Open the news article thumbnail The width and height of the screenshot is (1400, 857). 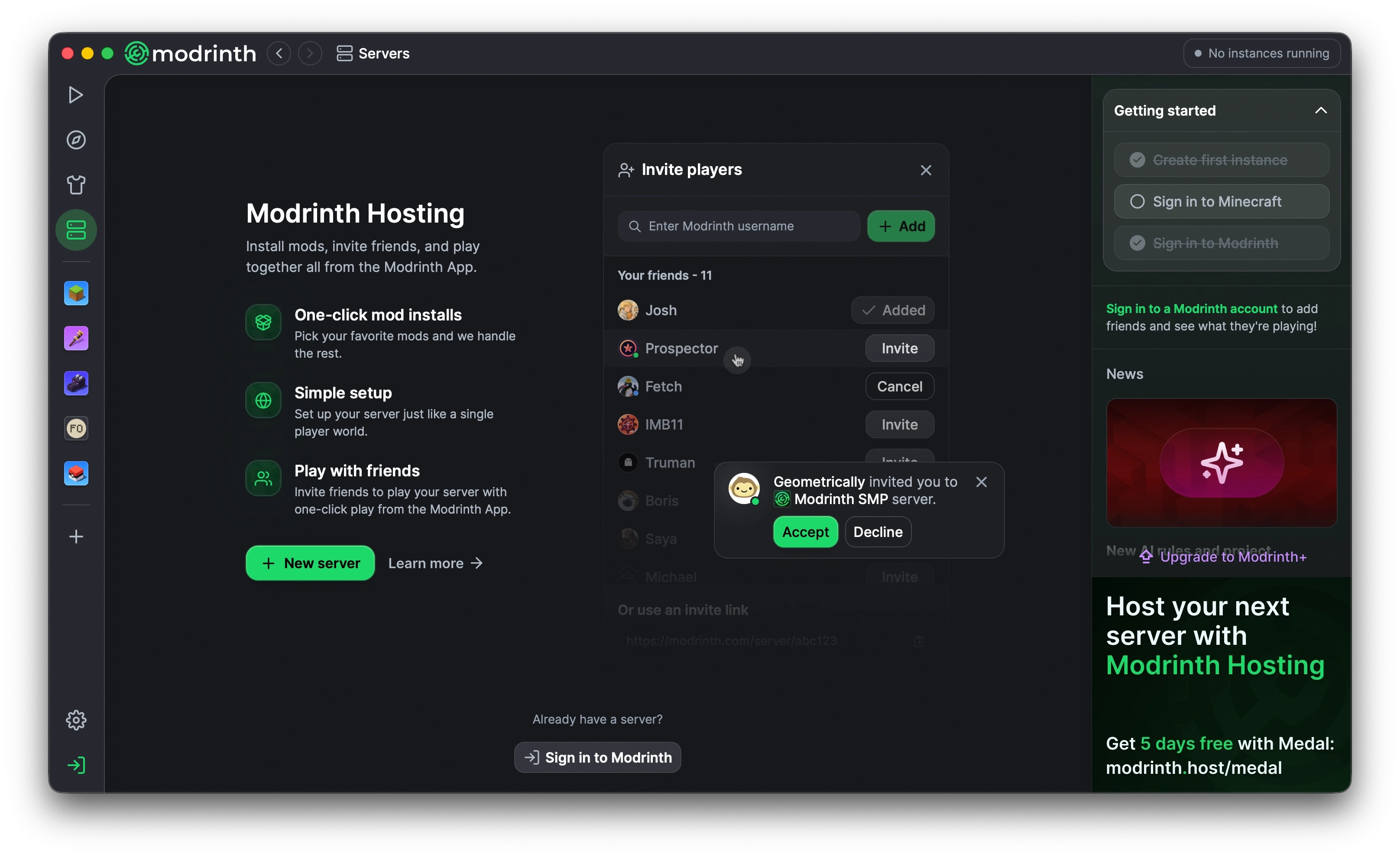(1222, 462)
